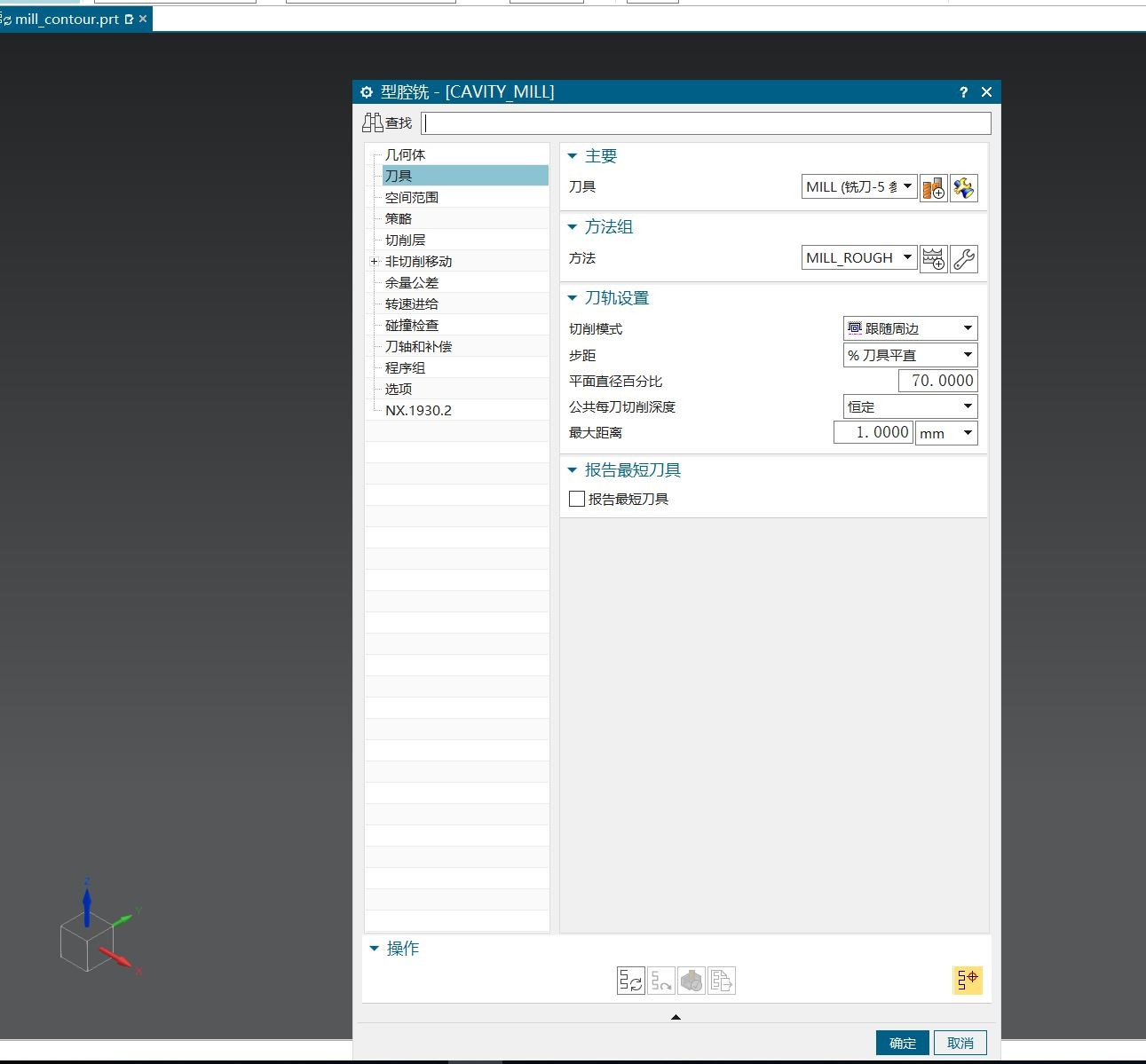Screen dimensions: 1146x1064
Task: Click the 最大距离 1.0000 field
Action: [873, 432]
